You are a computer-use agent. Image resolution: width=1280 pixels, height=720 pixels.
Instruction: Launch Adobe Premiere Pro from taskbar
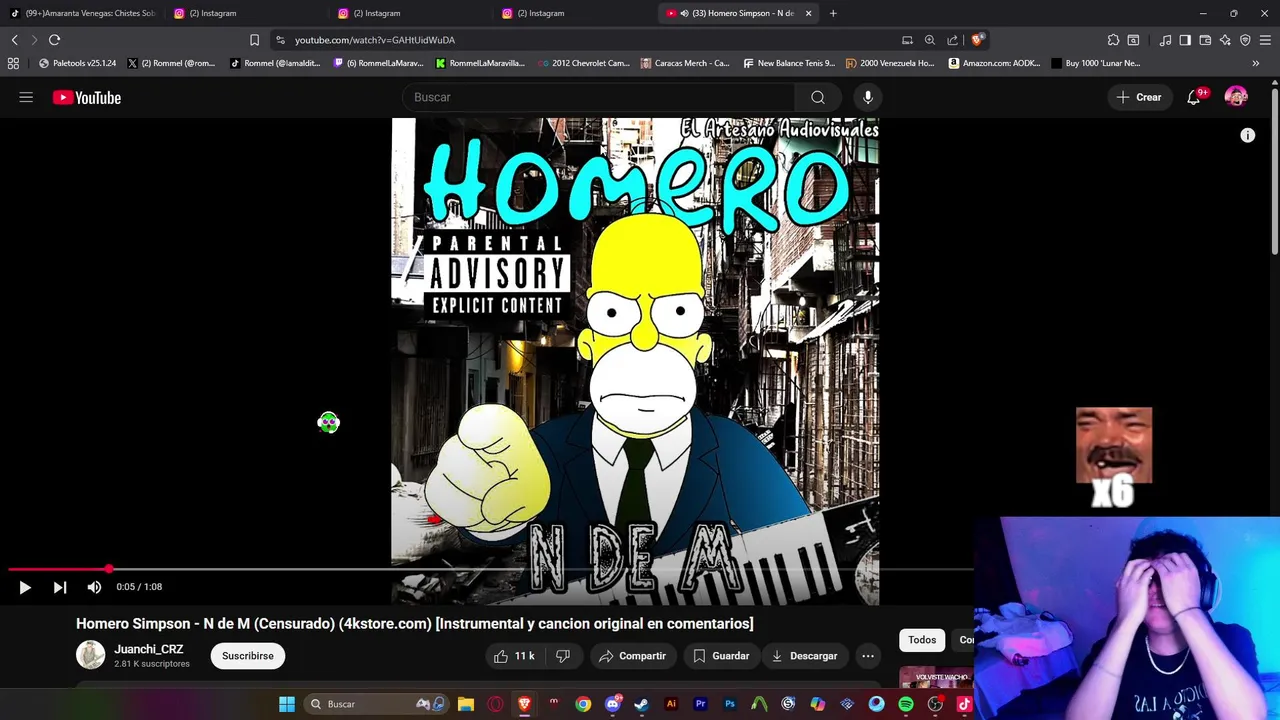click(x=700, y=704)
